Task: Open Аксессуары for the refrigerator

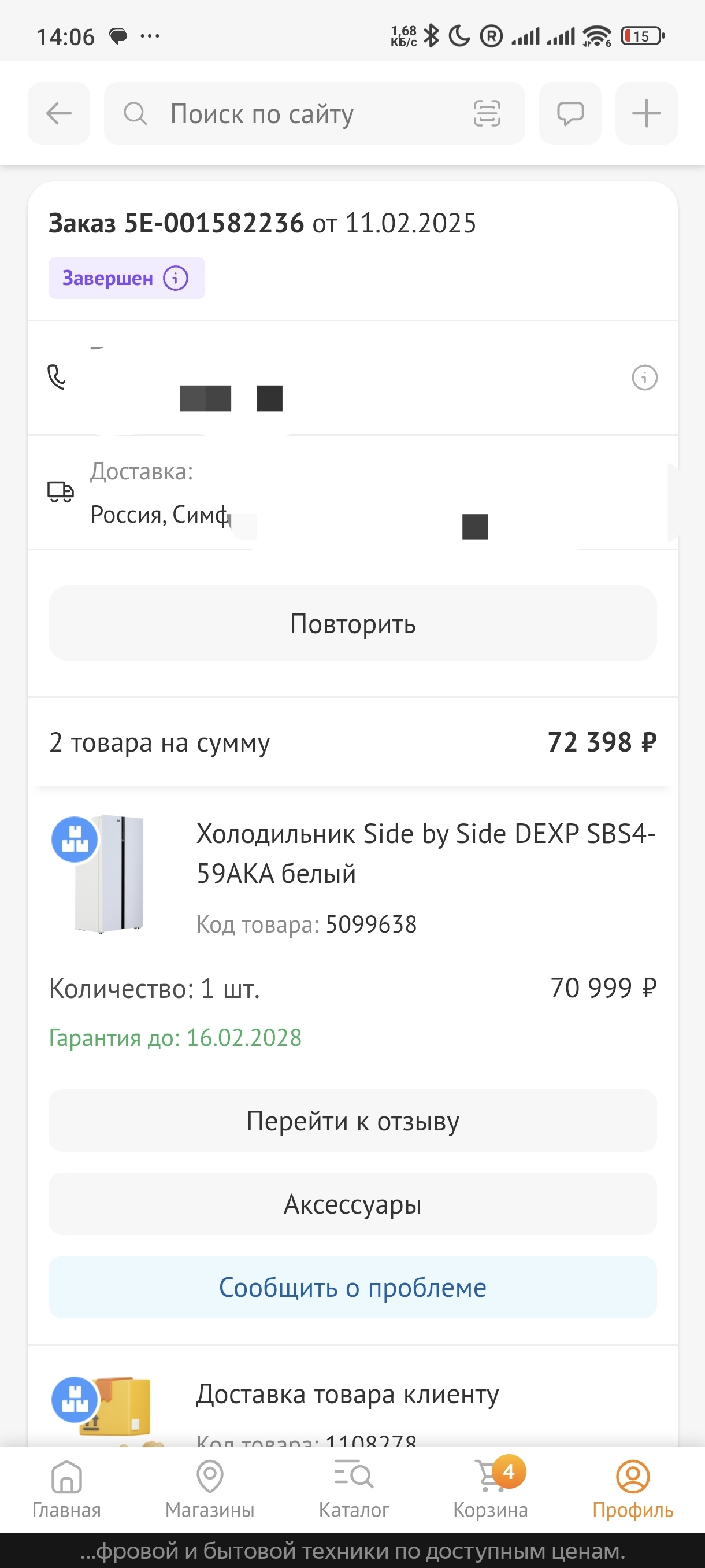Action: (x=353, y=1204)
